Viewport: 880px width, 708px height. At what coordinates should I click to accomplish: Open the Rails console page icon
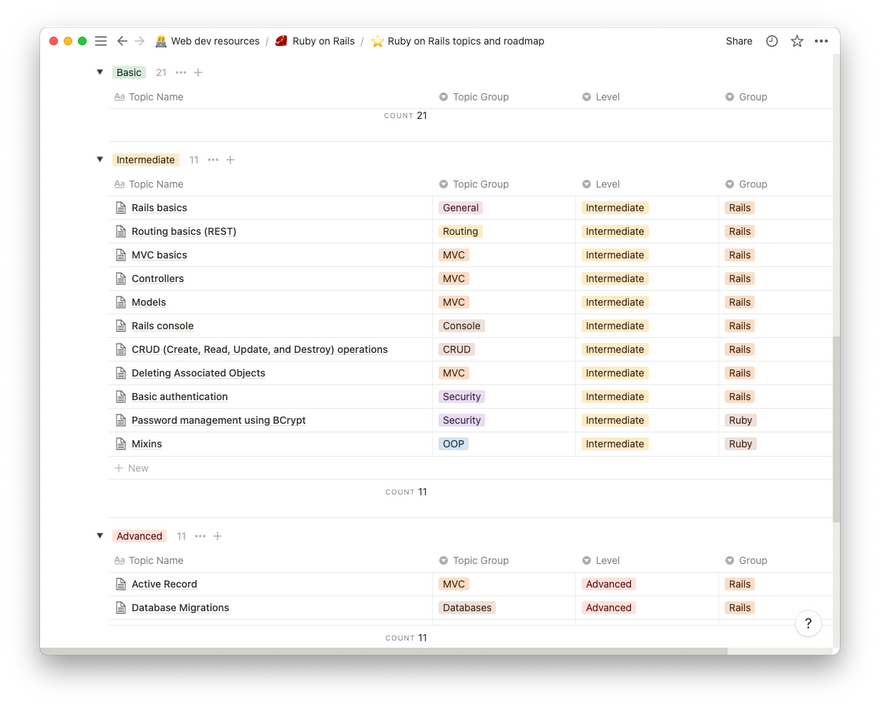tap(121, 326)
